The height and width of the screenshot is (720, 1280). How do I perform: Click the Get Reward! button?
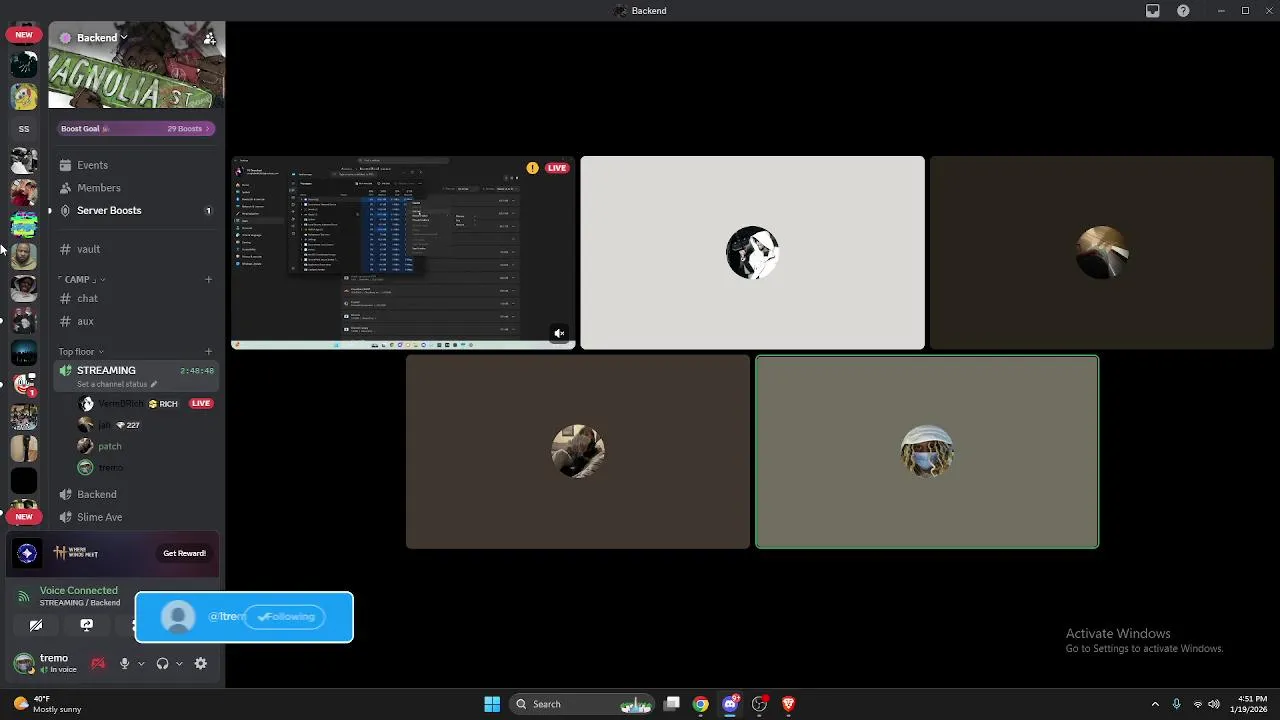[184, 554]
